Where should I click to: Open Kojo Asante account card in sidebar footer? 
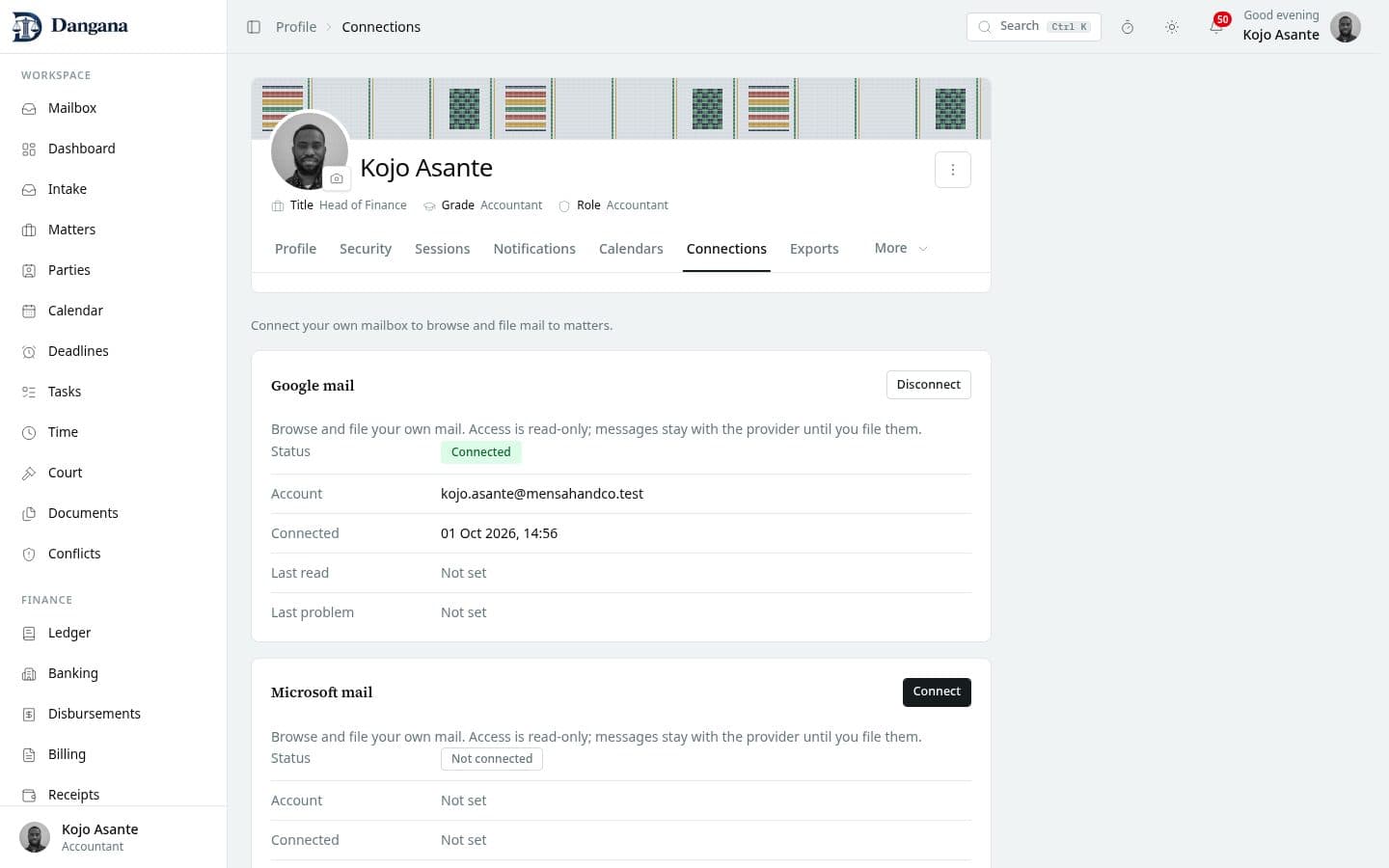point(114,837)
